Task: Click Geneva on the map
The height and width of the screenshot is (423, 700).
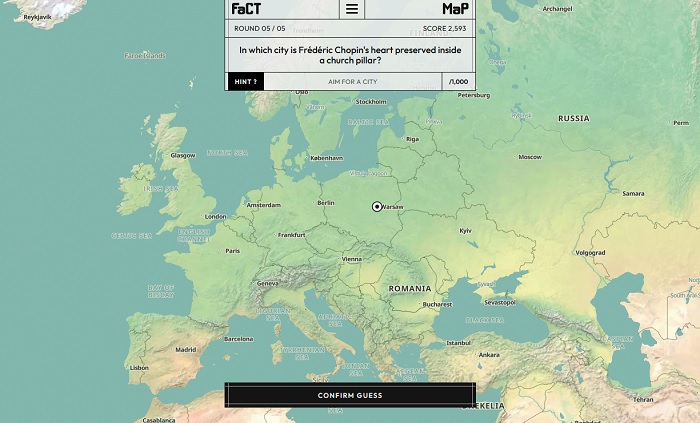Action: pos(268,283)
